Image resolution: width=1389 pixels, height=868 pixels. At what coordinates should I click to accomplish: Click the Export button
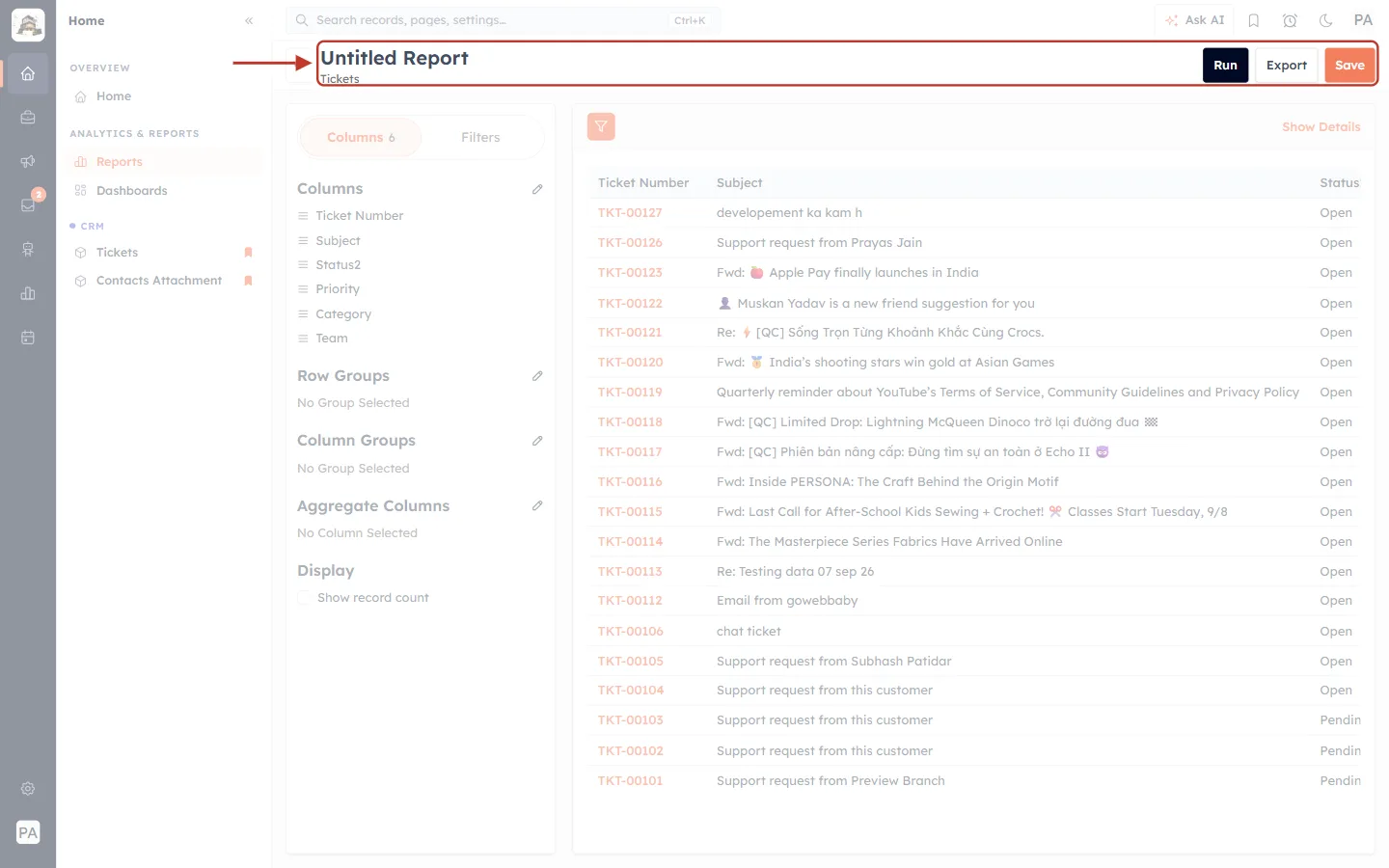coord(1286,66)
